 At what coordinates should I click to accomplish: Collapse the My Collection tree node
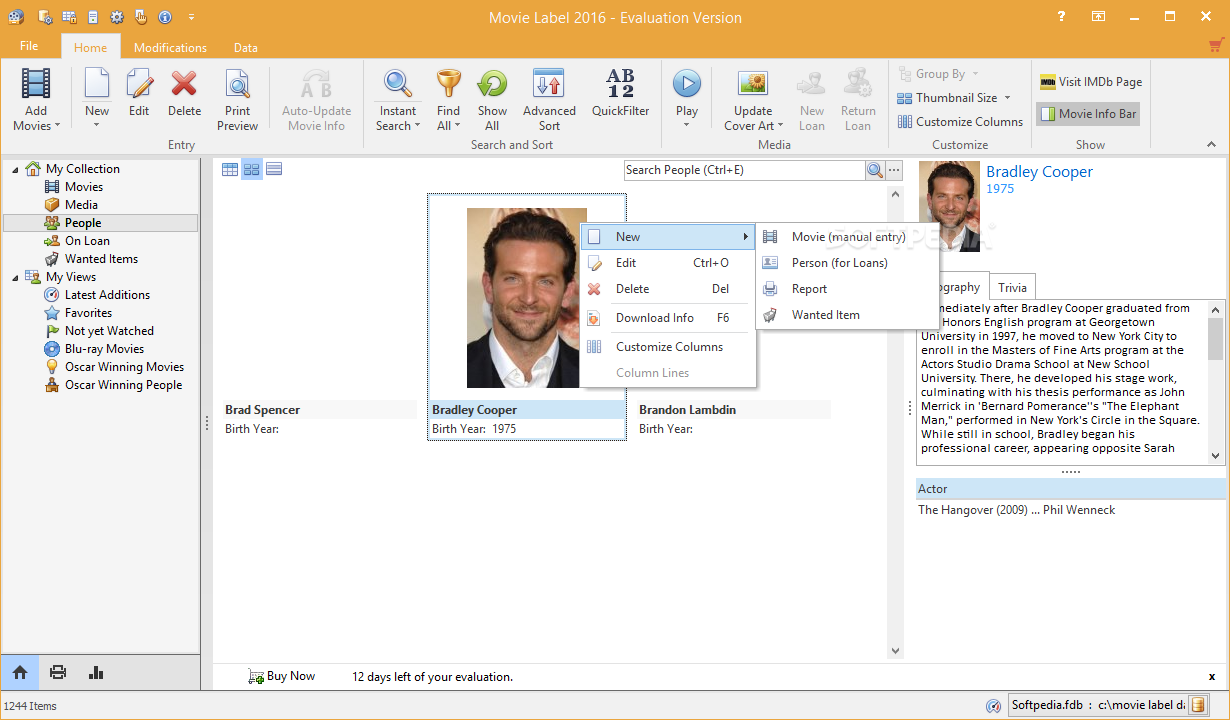pos(16,170)
